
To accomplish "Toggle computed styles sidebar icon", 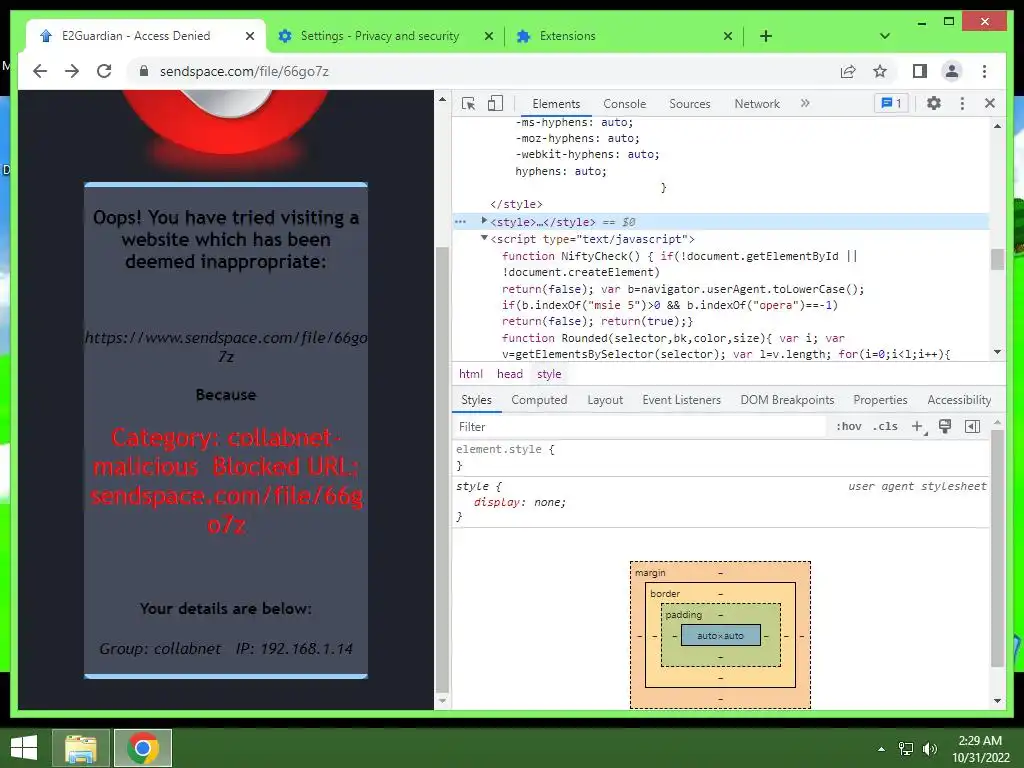I will pyautogui.click(x=972, y=426).
